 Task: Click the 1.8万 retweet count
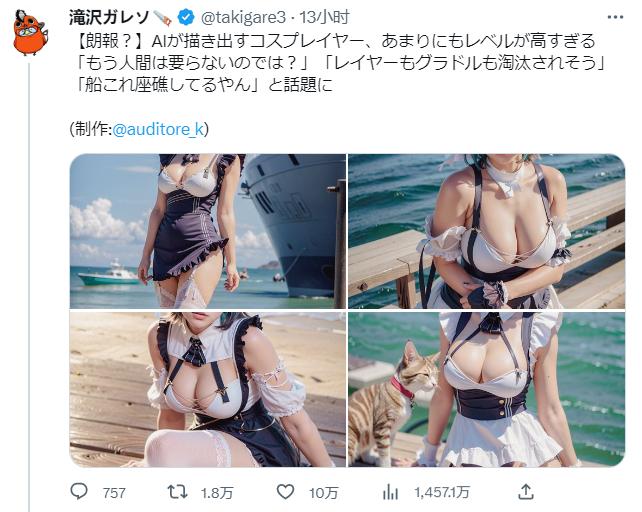click(217, 492)
